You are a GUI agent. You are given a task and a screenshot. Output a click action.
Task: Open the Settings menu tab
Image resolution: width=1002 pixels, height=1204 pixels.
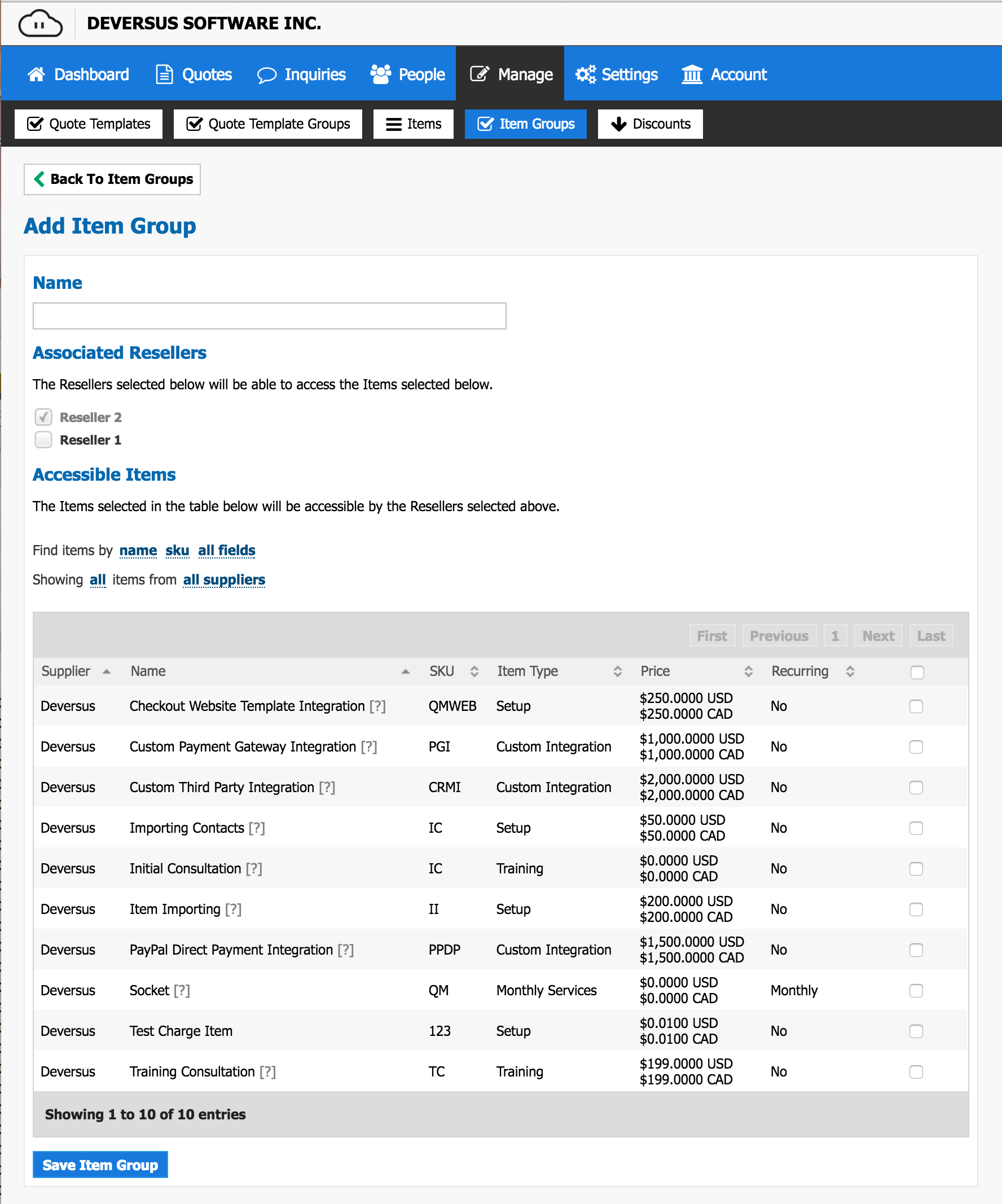click(617, 74)
